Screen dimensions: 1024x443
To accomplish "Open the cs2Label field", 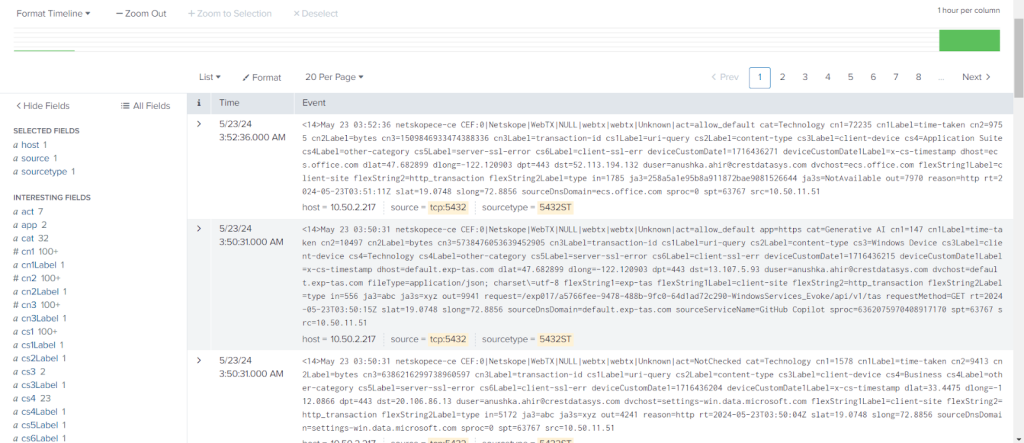I will [39, 358].
